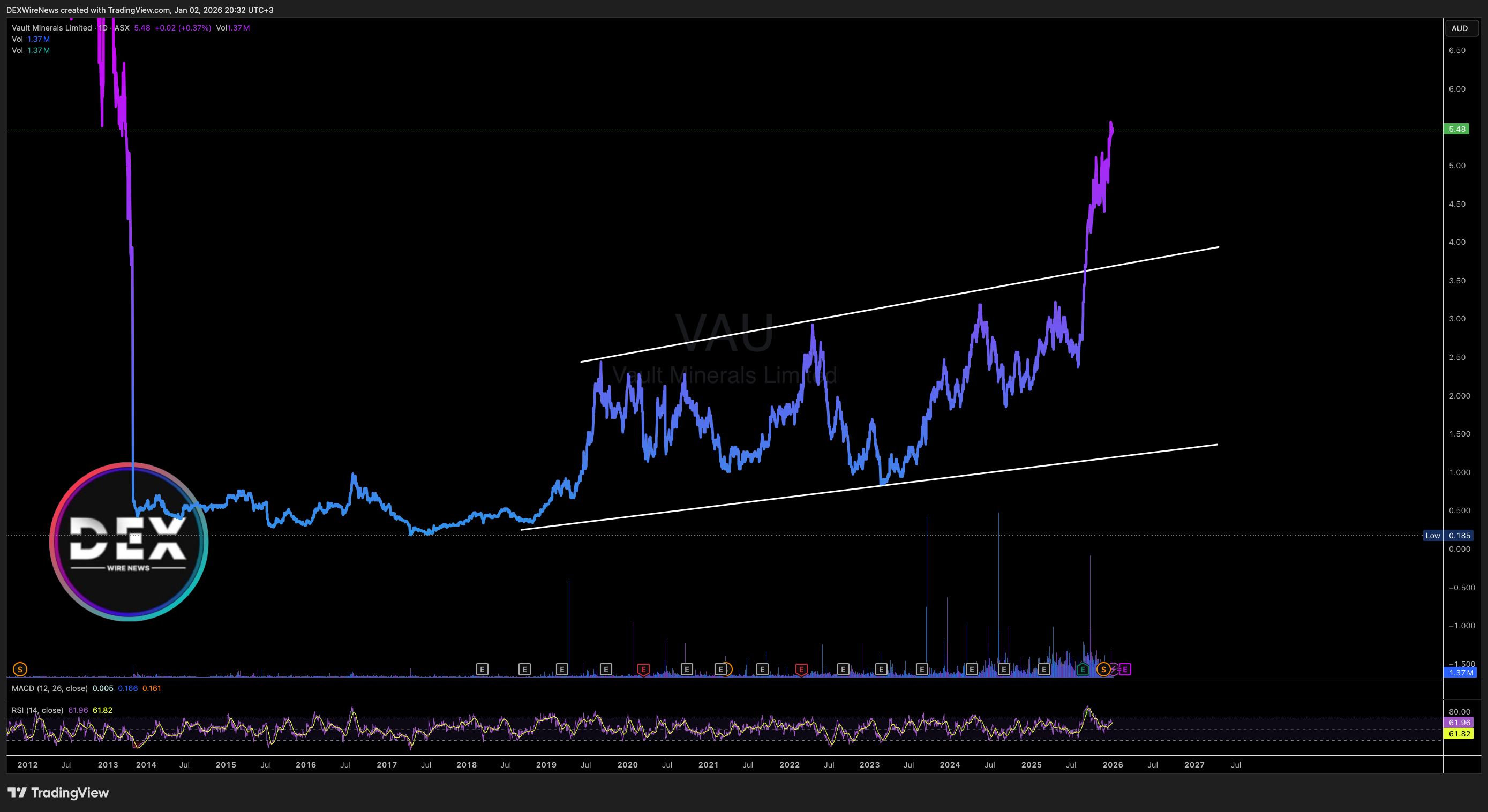Click the purple lightning bolt event marker
This screenshot has width=1488, height=812.
[1115, 670]
